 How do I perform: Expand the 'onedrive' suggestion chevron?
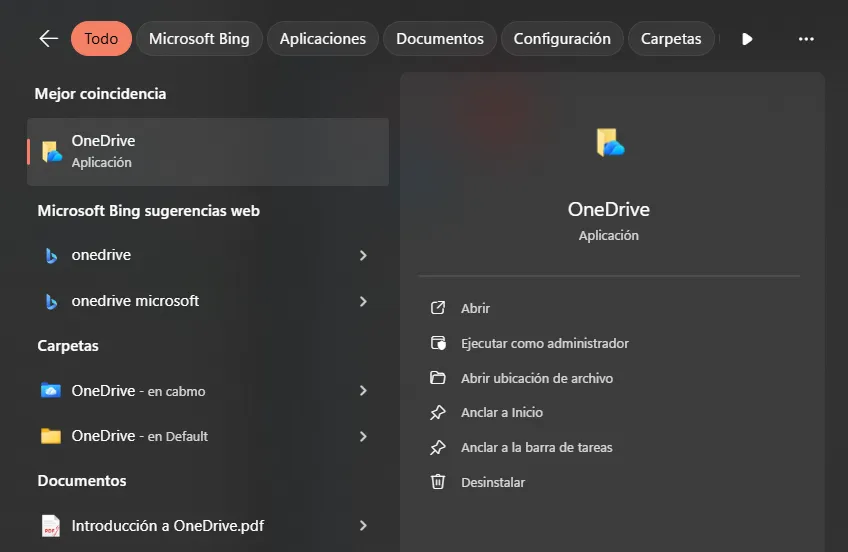tap(363, 255)
